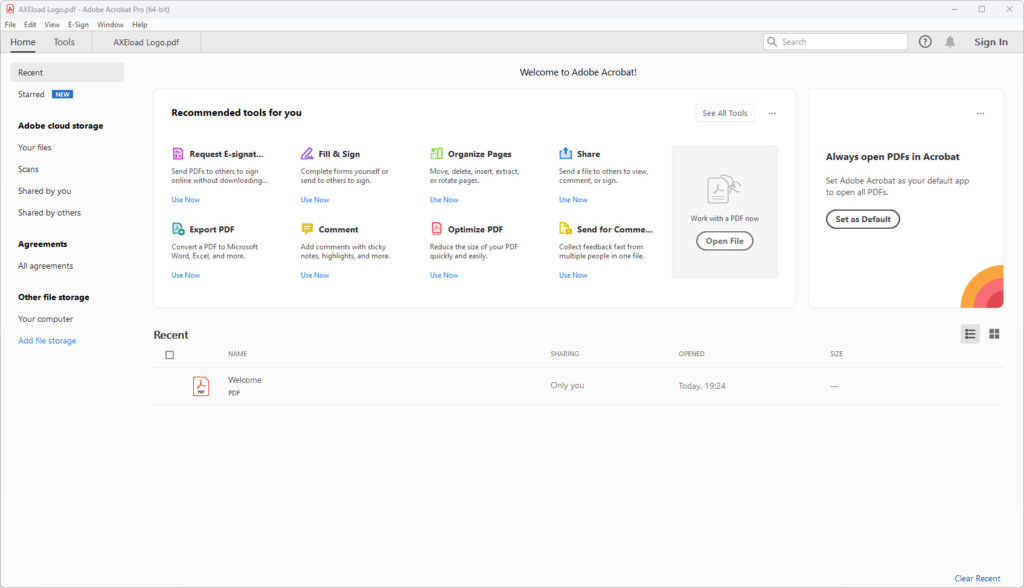Screen dimensions: 1024x588
Task: Open Your computer in sidebar
Action: [46, 319]
